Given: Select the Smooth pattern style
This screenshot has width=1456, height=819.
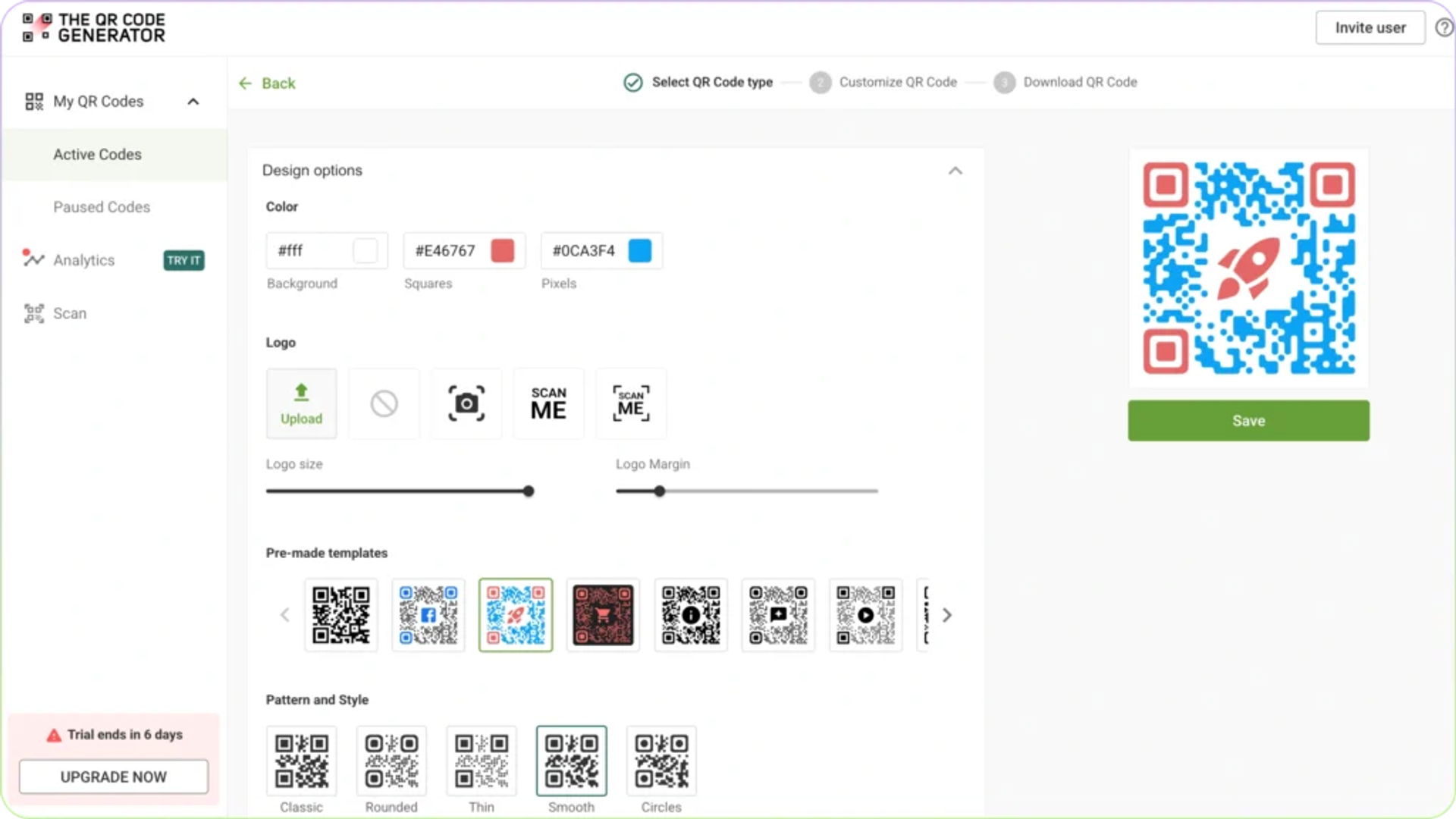Looking at the screenshot, I should (572, 761).
